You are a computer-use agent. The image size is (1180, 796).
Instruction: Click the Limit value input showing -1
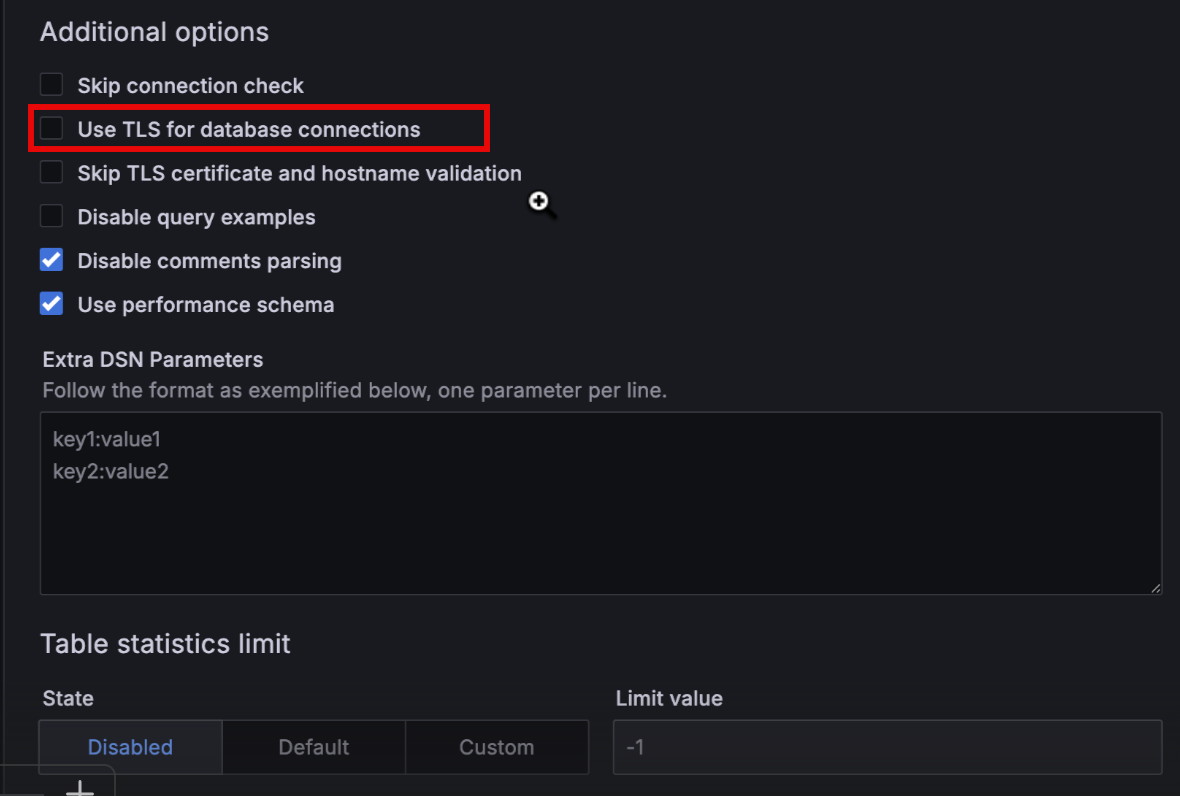(886, 746)
